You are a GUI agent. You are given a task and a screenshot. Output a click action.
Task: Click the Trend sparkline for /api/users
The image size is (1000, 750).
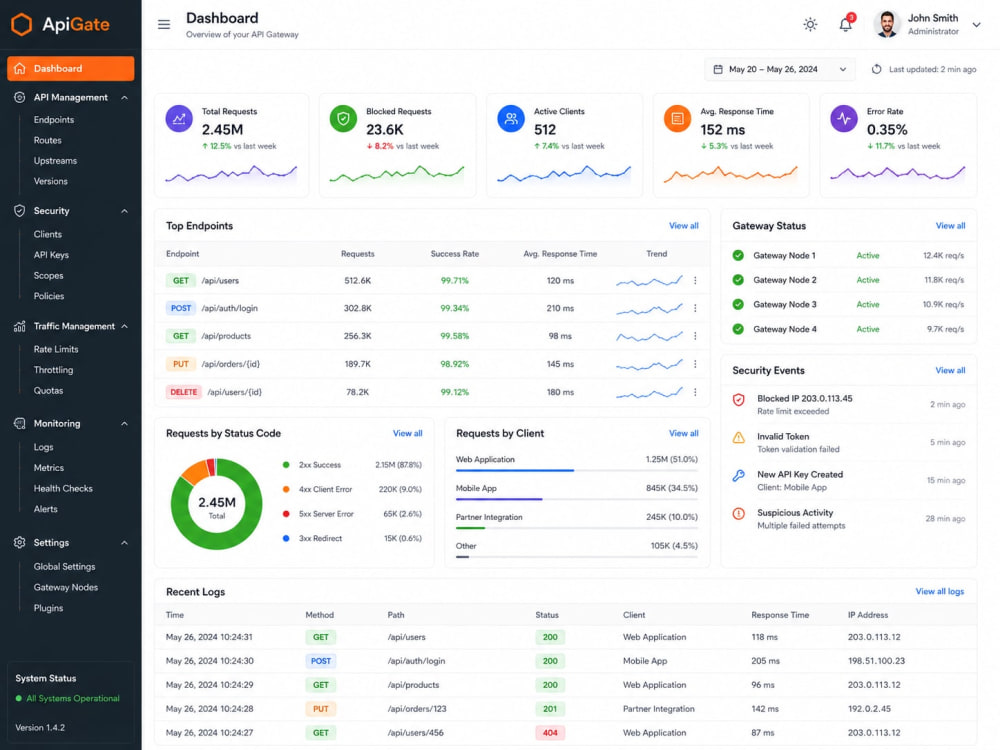[649, 281]
